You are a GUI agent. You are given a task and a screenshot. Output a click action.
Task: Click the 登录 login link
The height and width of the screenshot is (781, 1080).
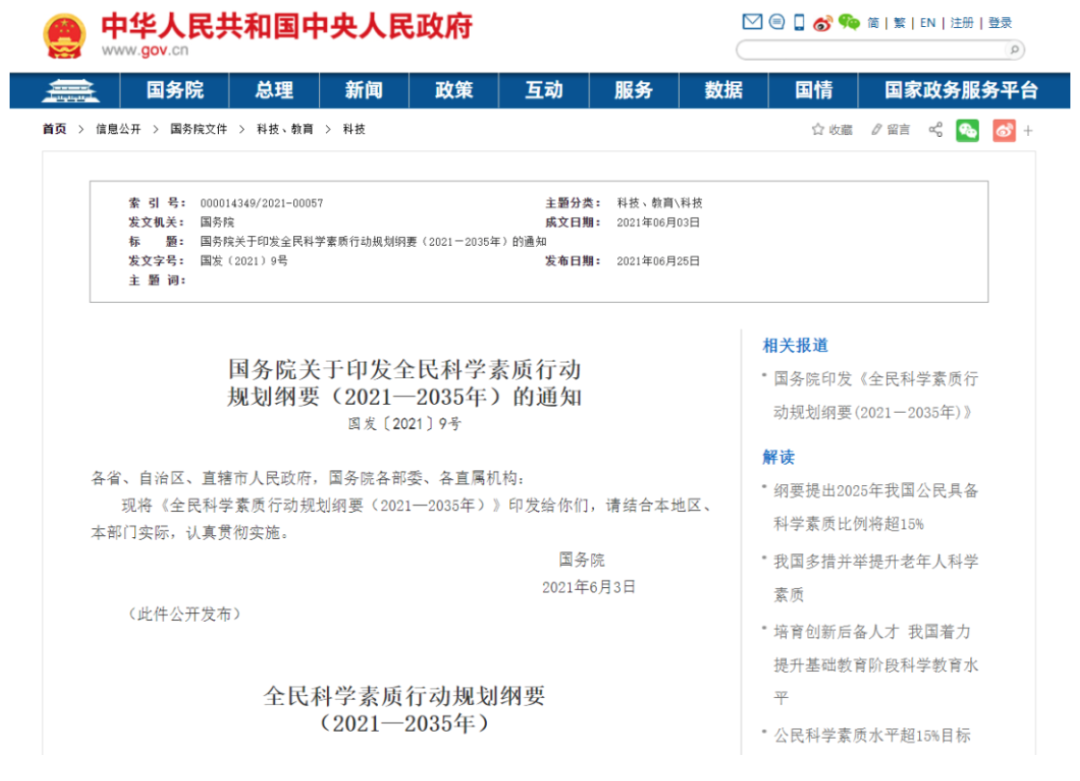point(1000,23)
